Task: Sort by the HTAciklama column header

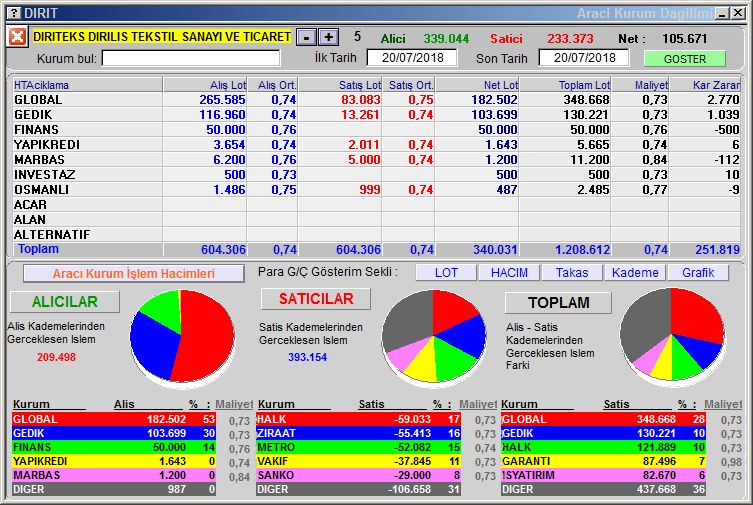Action: point(87,85)
